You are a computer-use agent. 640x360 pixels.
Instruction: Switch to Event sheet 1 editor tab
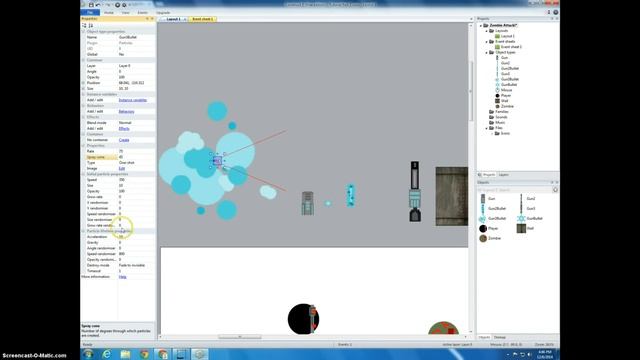click(x=202, y=19)
